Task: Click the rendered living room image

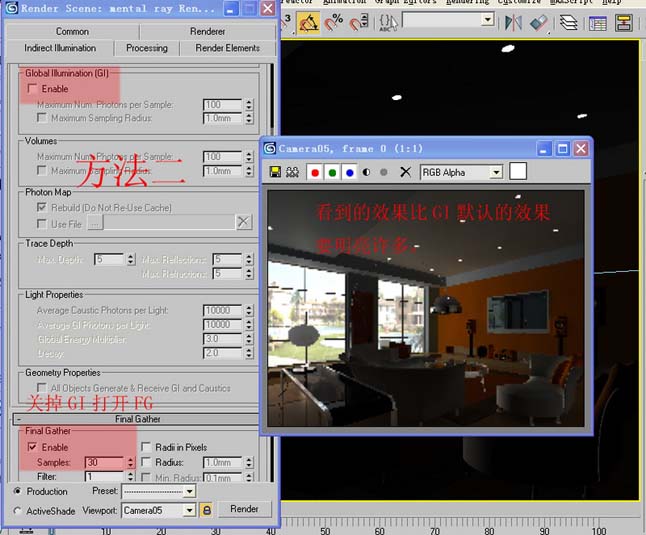Action: click(x=426, y=308)
